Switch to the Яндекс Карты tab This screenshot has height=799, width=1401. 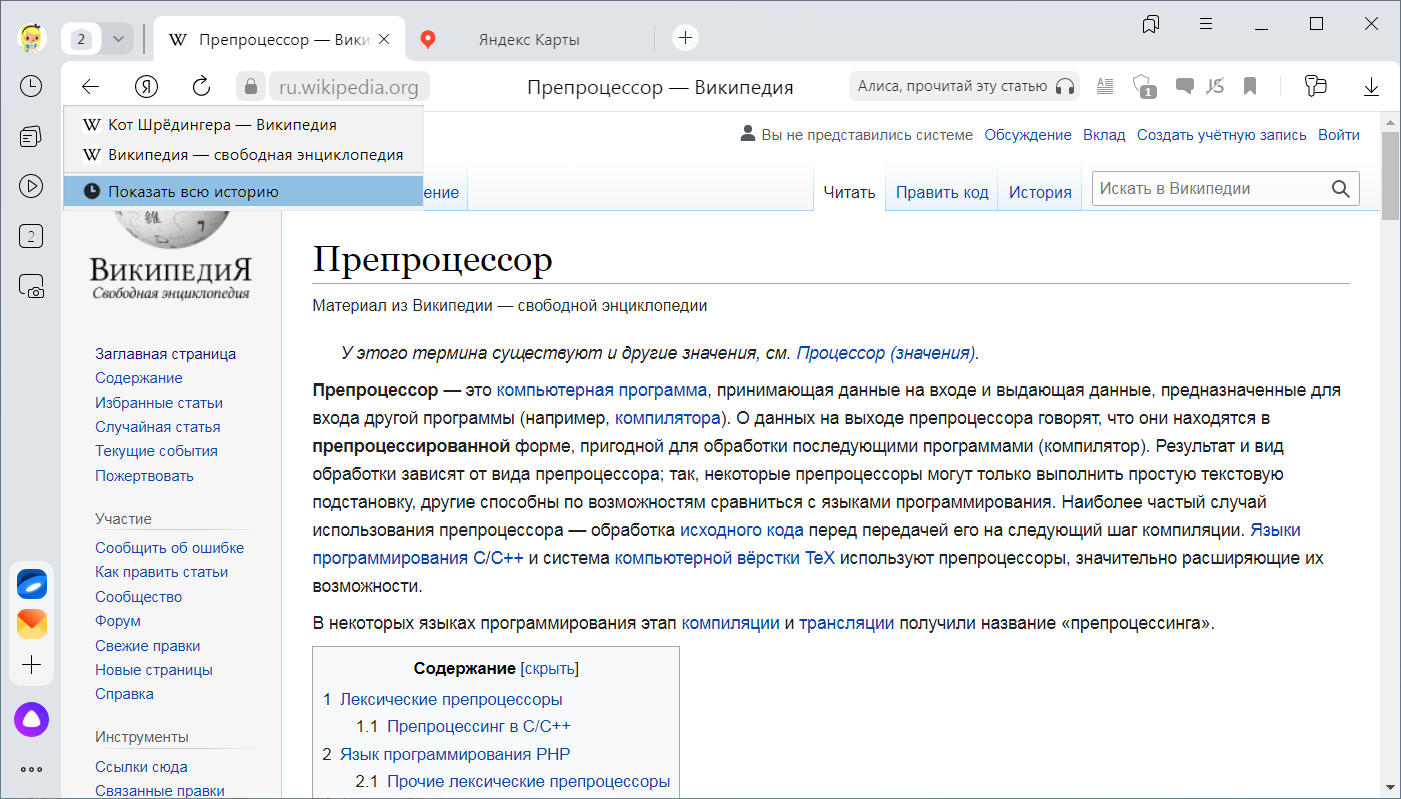528,40
